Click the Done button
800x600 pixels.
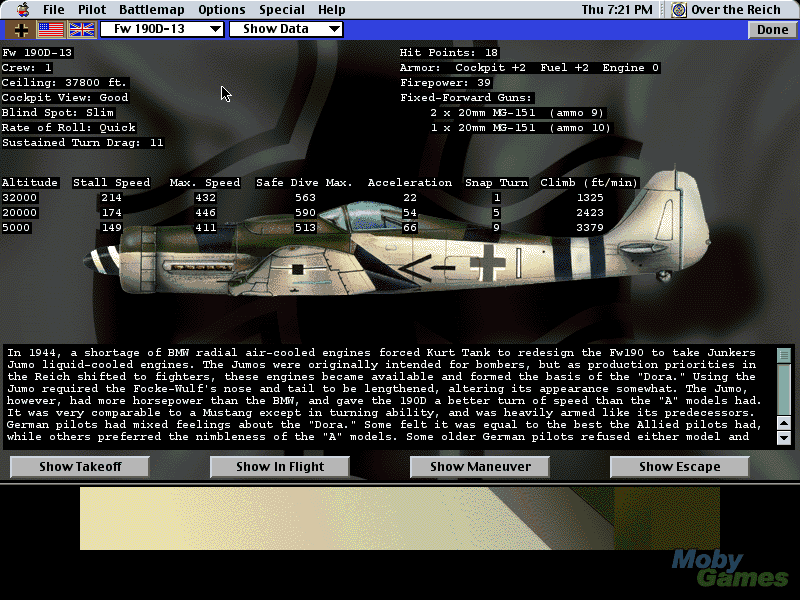(772, 30)
